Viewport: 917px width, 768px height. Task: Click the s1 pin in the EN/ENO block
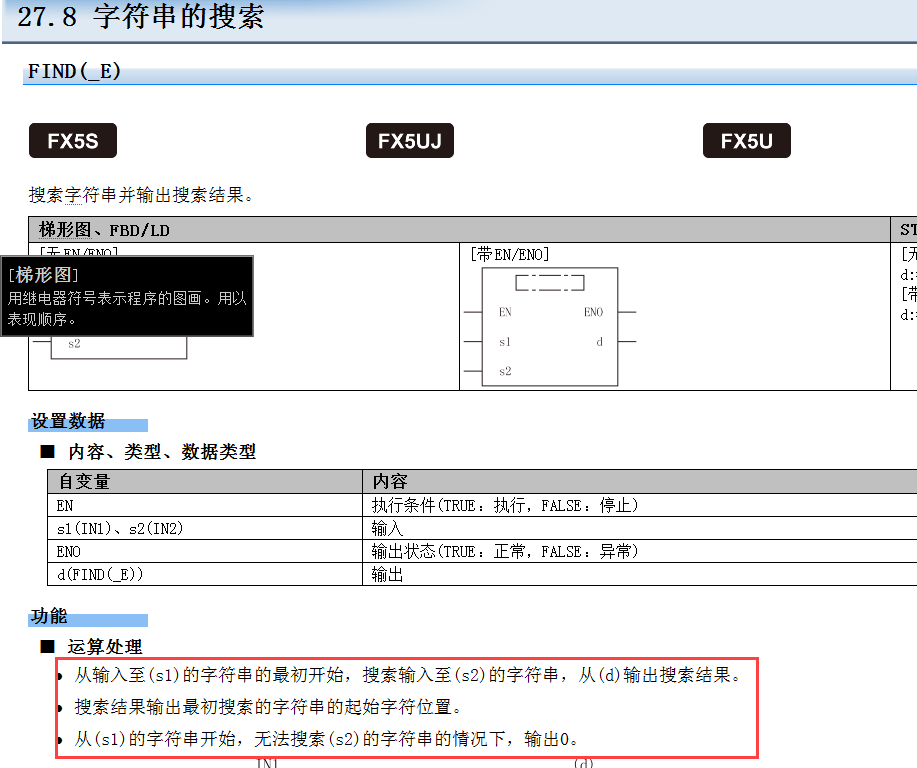[505, 342]
